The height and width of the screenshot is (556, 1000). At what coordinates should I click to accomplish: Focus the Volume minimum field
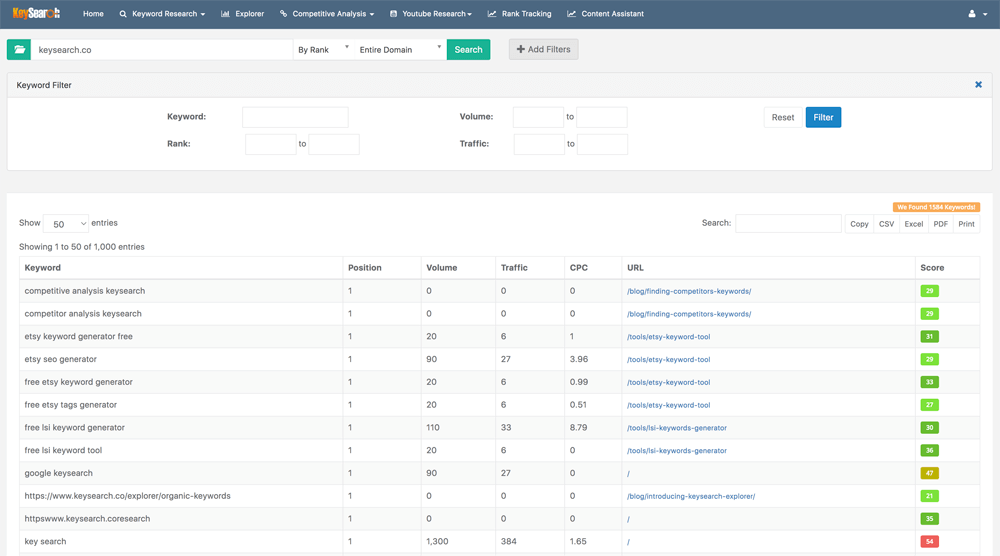538,117
